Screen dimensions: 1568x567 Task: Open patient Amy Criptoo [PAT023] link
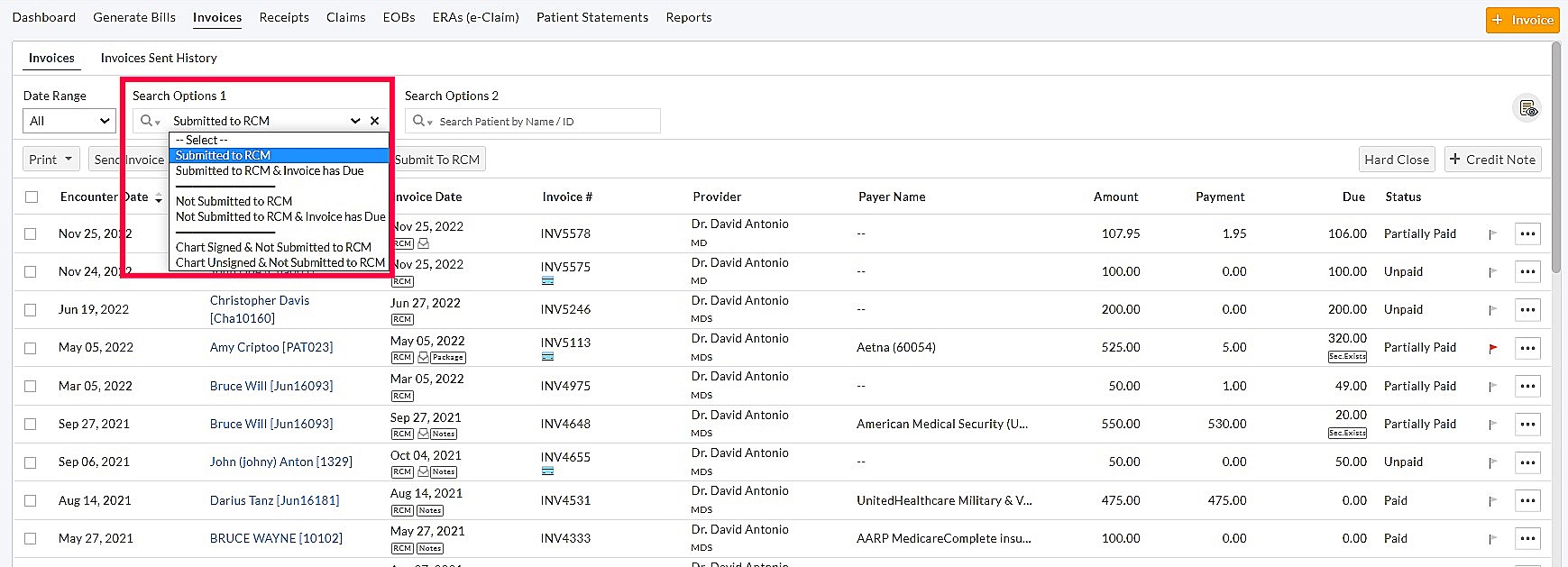click(271, 347)
